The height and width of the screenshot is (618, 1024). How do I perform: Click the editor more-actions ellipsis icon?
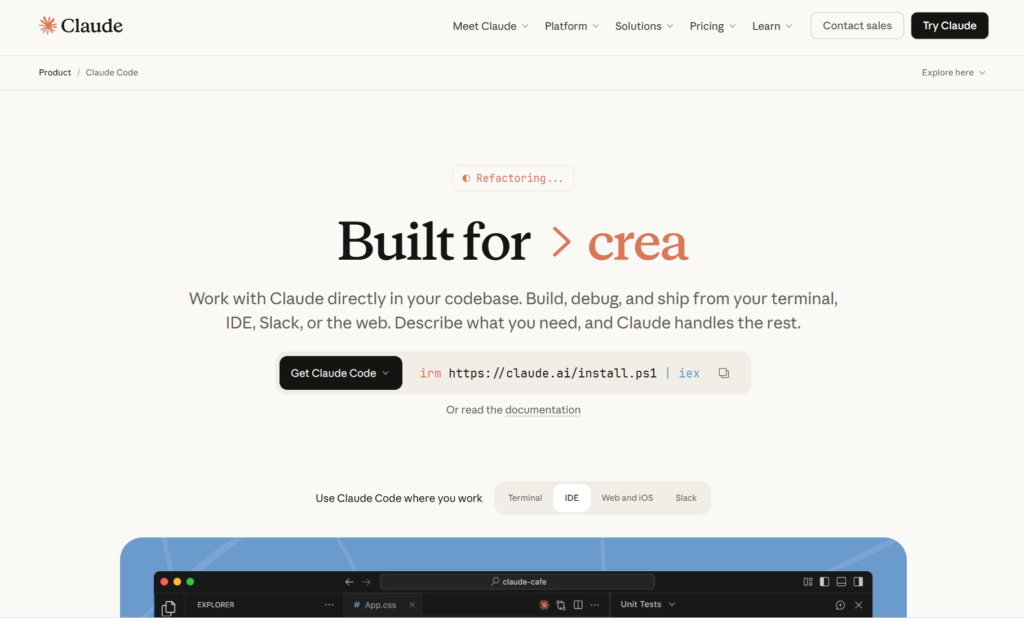[594, 605]
